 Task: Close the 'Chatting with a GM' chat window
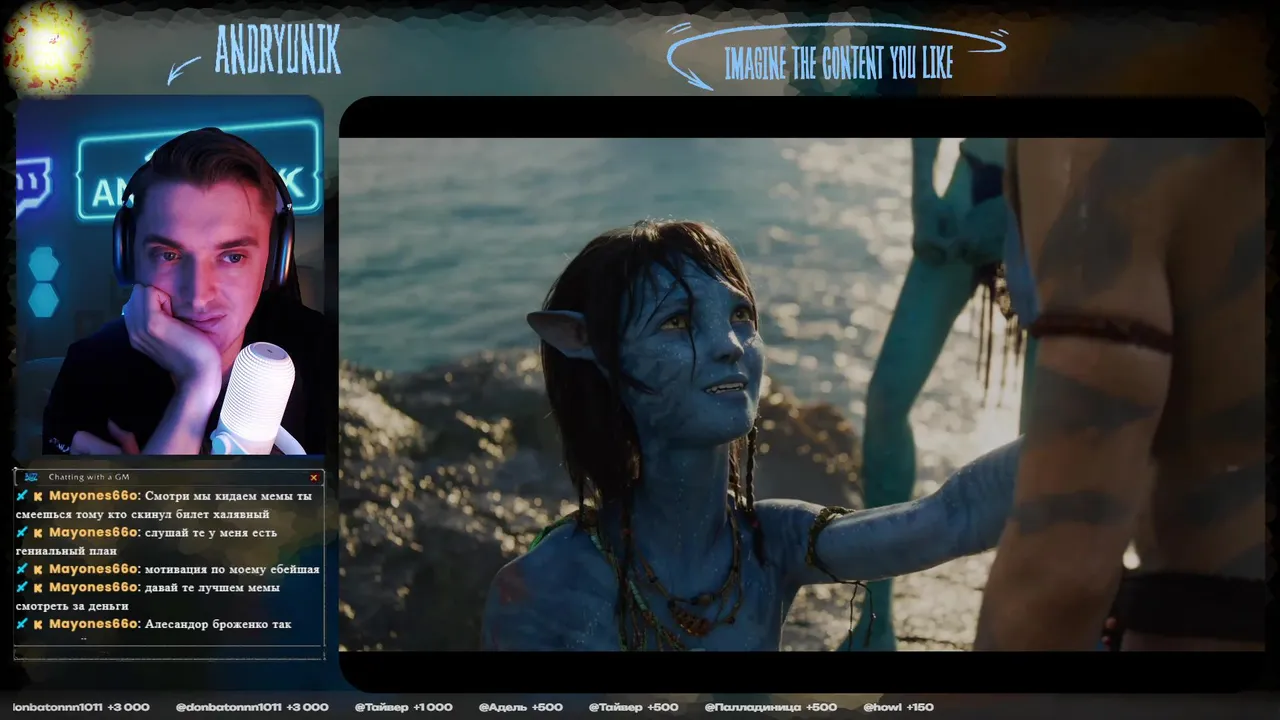point(314,478)
